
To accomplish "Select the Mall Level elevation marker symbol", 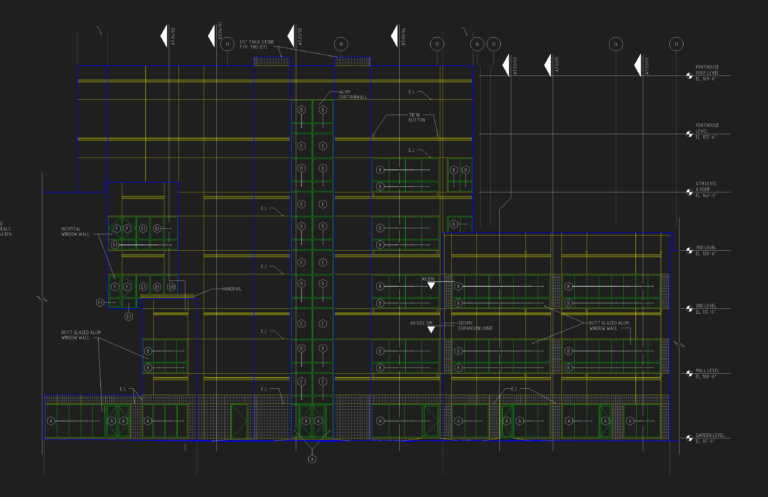I will [689, 373].
